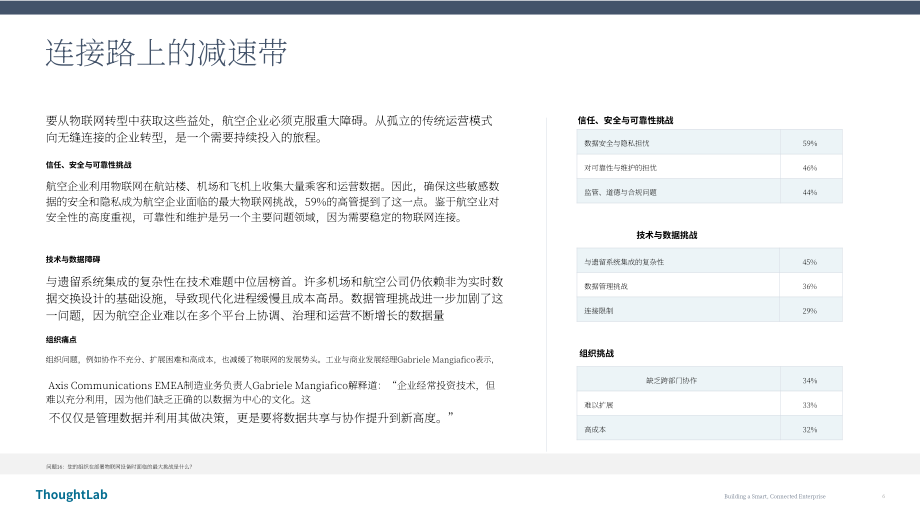This screenshot has height=518, width=920.
Task: Click the "34%" value cell
Action: click(x=811, y=380)
